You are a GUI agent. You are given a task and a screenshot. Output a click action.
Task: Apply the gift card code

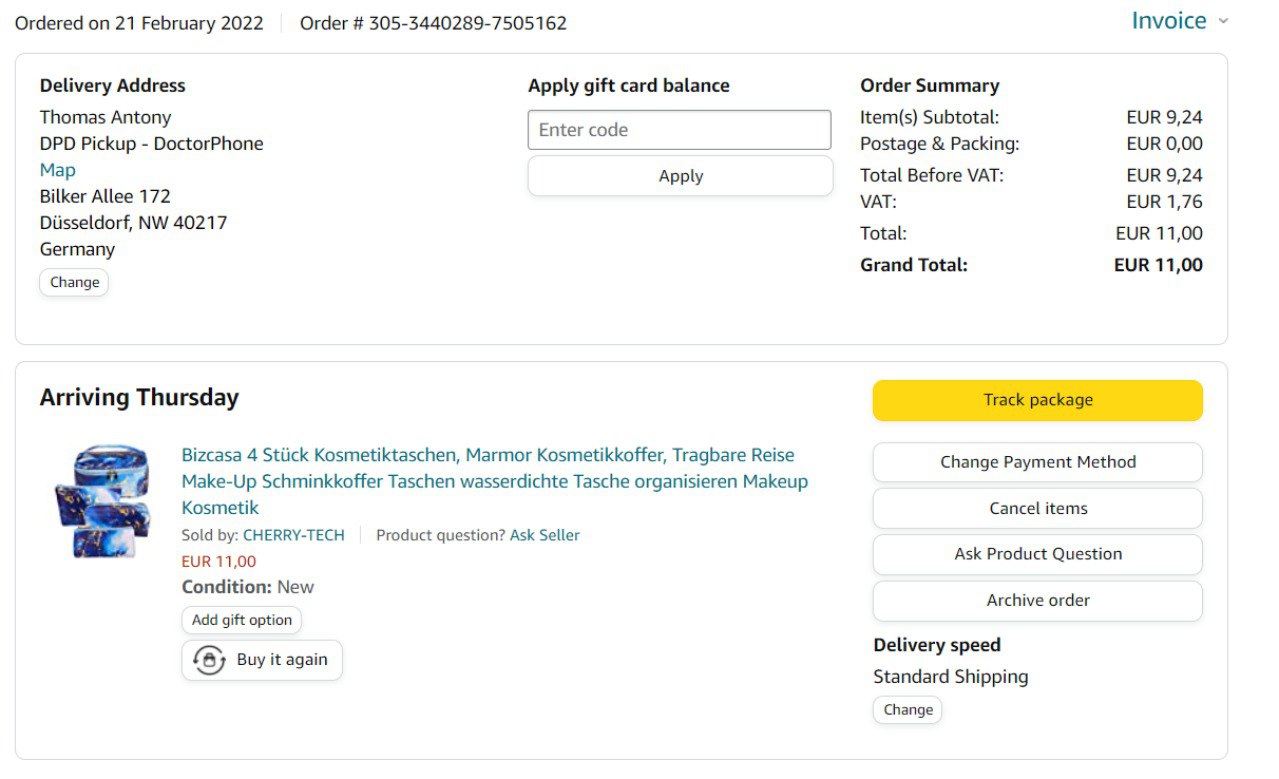pyautogui.click(x=680, y=176)
